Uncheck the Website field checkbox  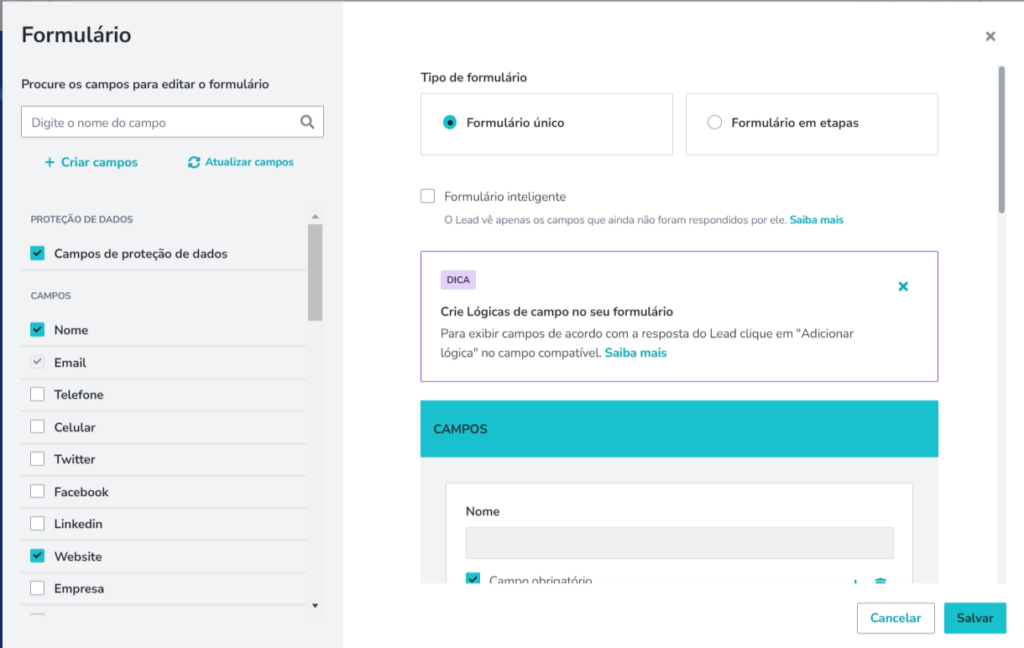click(38, 556)
